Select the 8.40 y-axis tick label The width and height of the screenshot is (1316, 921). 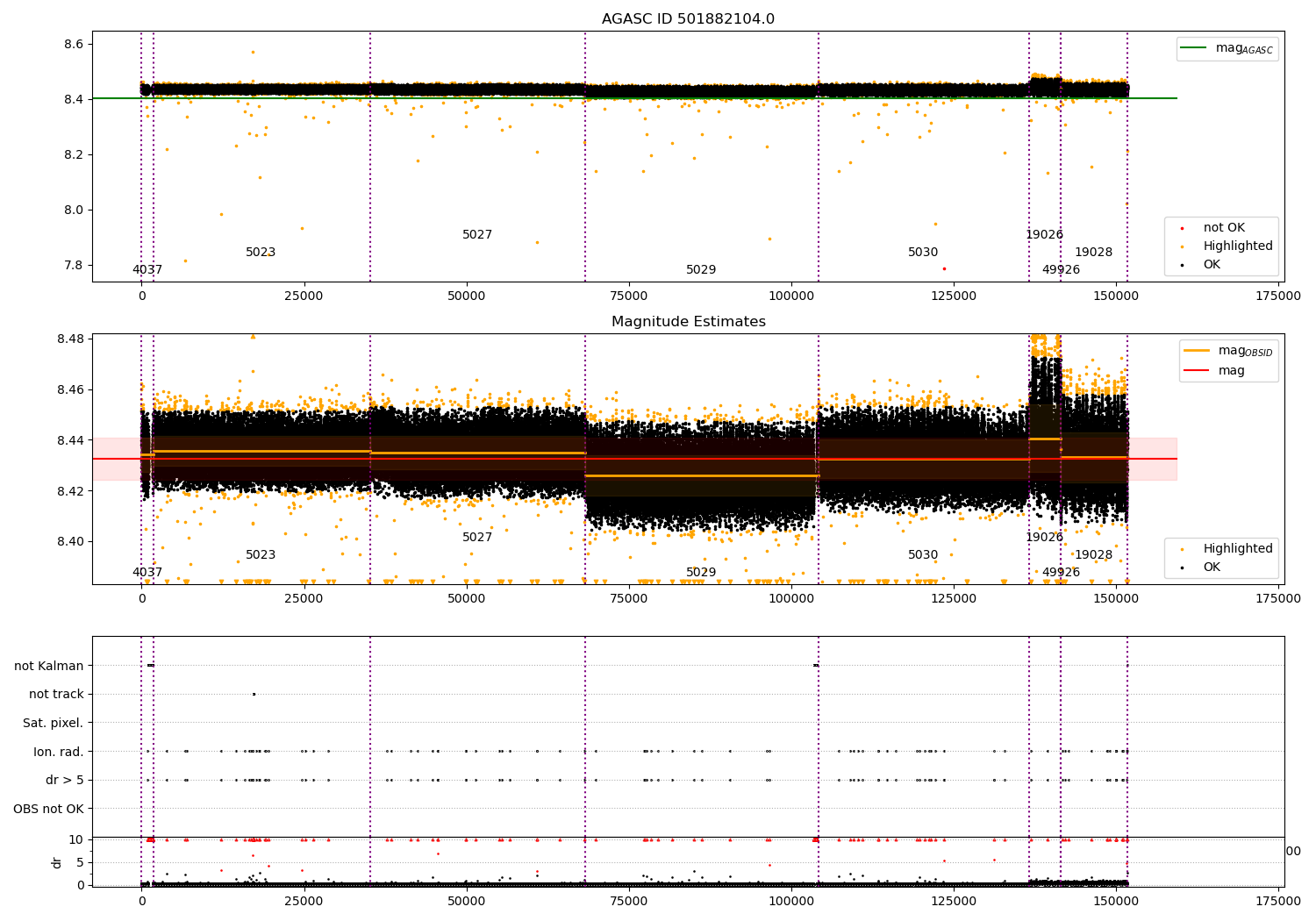click(x=71, y=541)
